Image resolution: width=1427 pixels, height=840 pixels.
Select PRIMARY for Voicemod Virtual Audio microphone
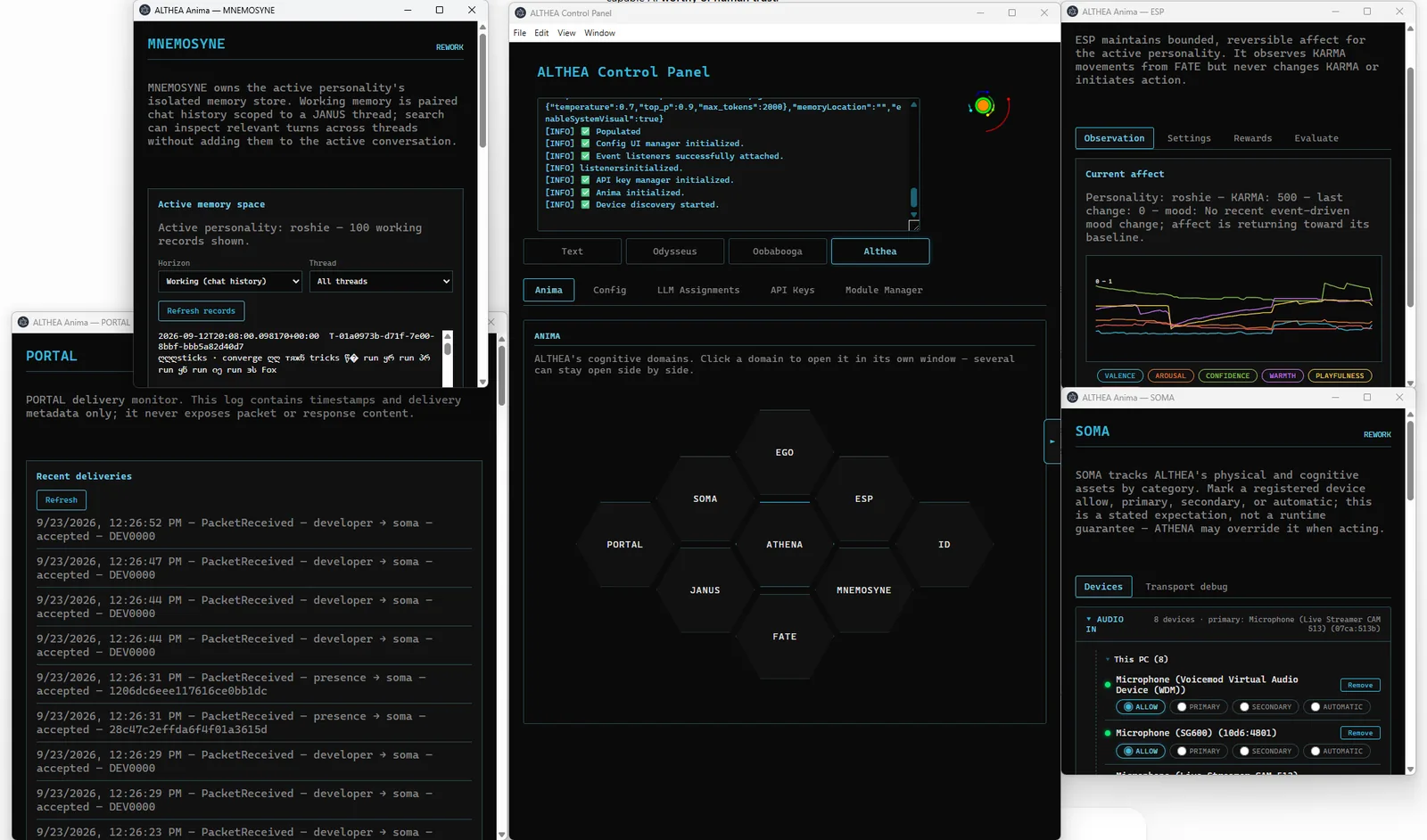point(1198,707)
